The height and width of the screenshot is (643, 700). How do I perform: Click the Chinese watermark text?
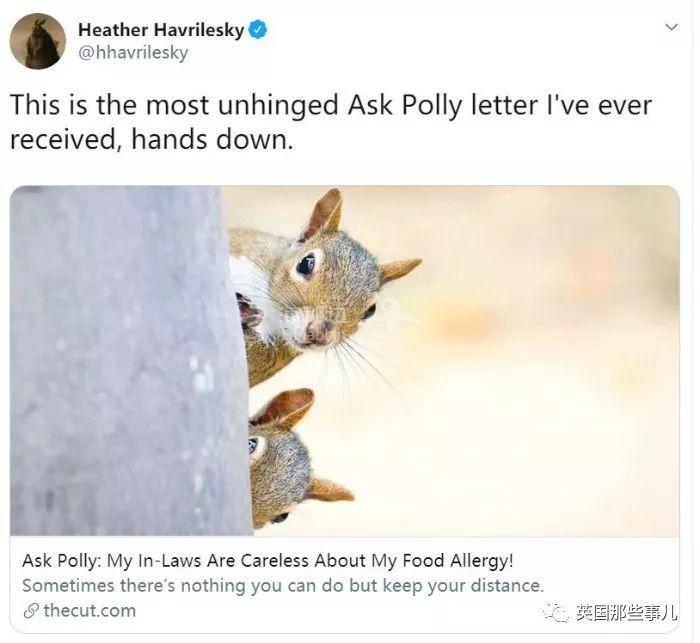coord(626,612)
